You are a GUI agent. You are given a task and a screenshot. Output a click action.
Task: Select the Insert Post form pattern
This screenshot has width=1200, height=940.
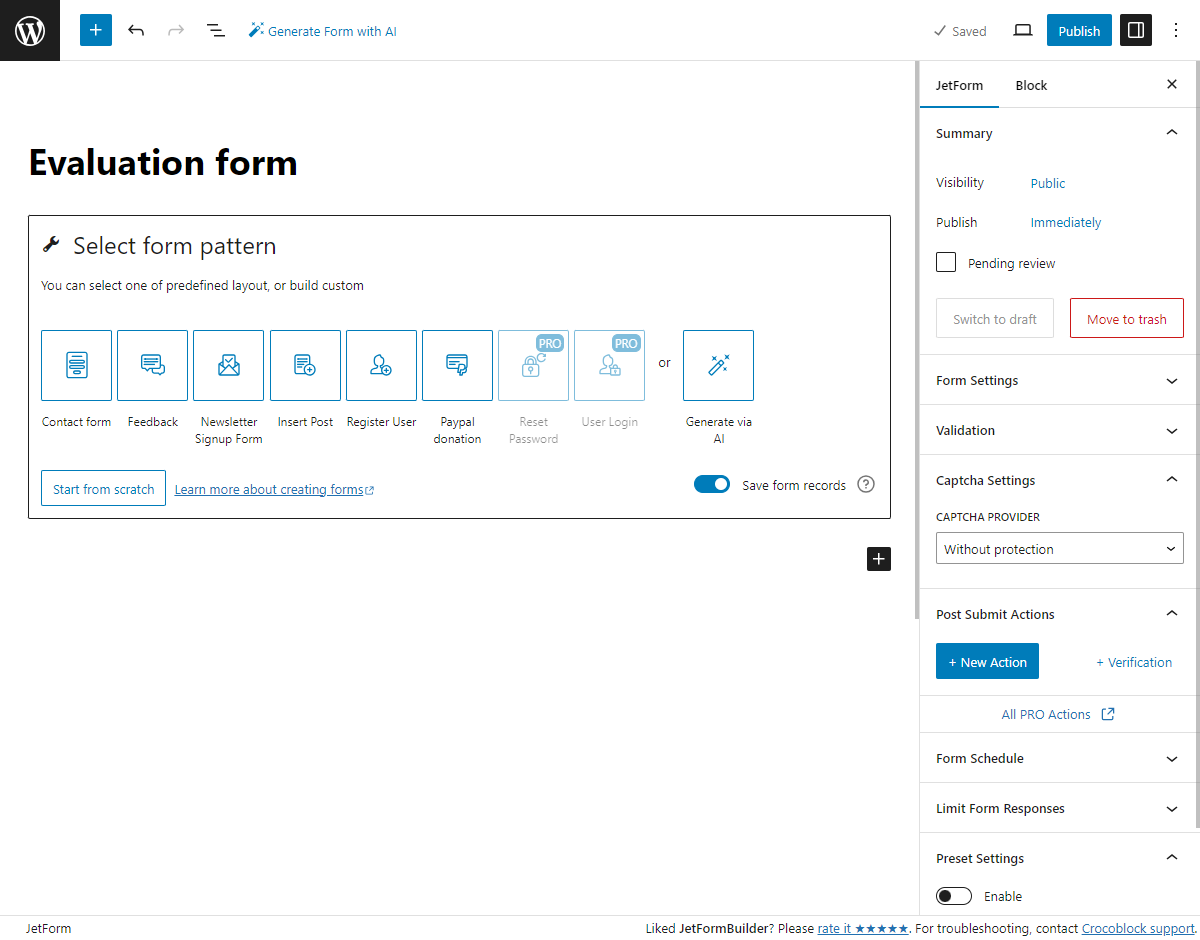coord(305,365)
